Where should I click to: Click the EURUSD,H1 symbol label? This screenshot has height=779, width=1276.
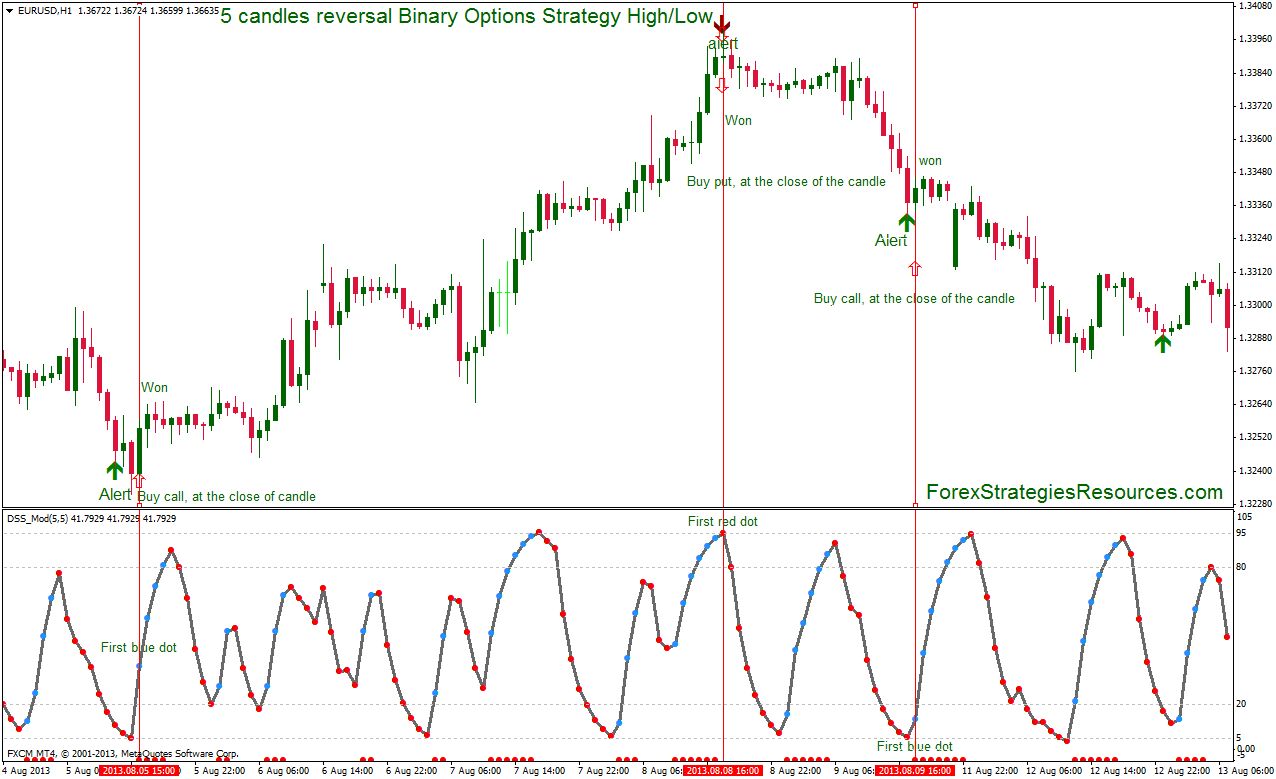[45, 9]
